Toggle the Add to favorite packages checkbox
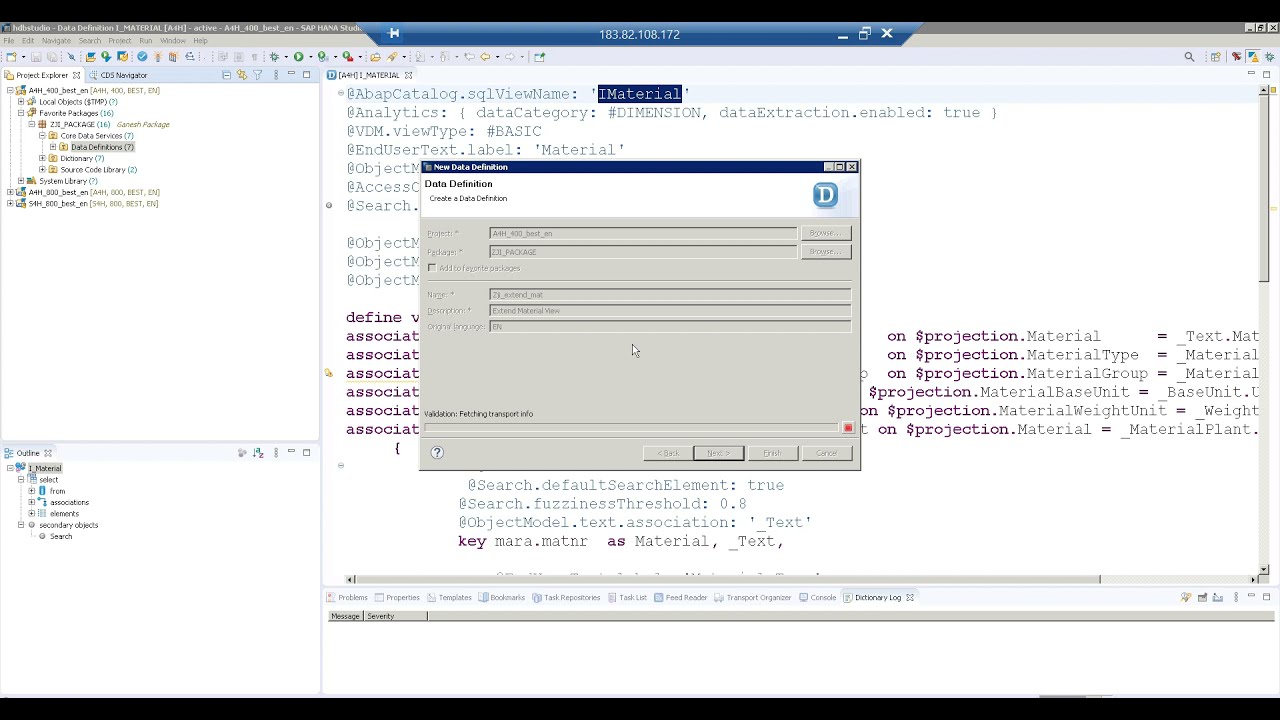This screenshot has height=720, width=1280. [x=432, y=268]
